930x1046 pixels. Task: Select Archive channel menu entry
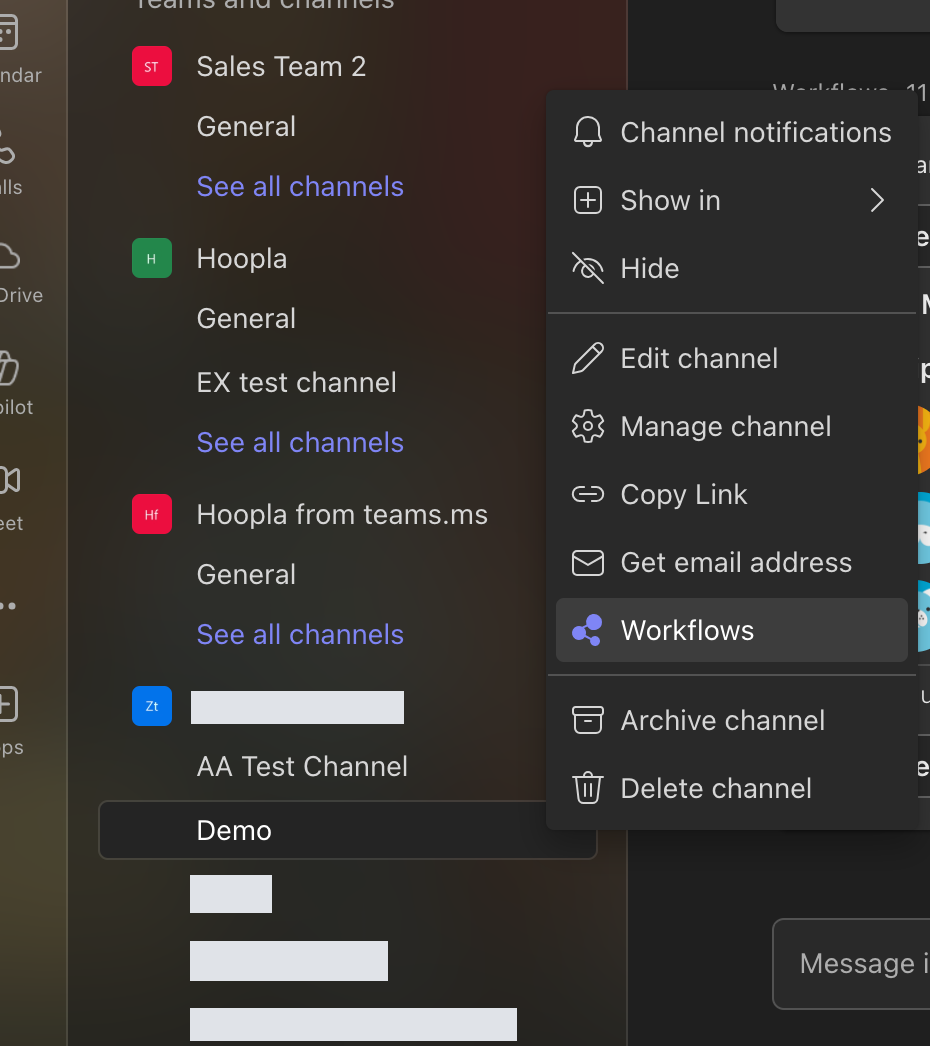tap(731, 720)
